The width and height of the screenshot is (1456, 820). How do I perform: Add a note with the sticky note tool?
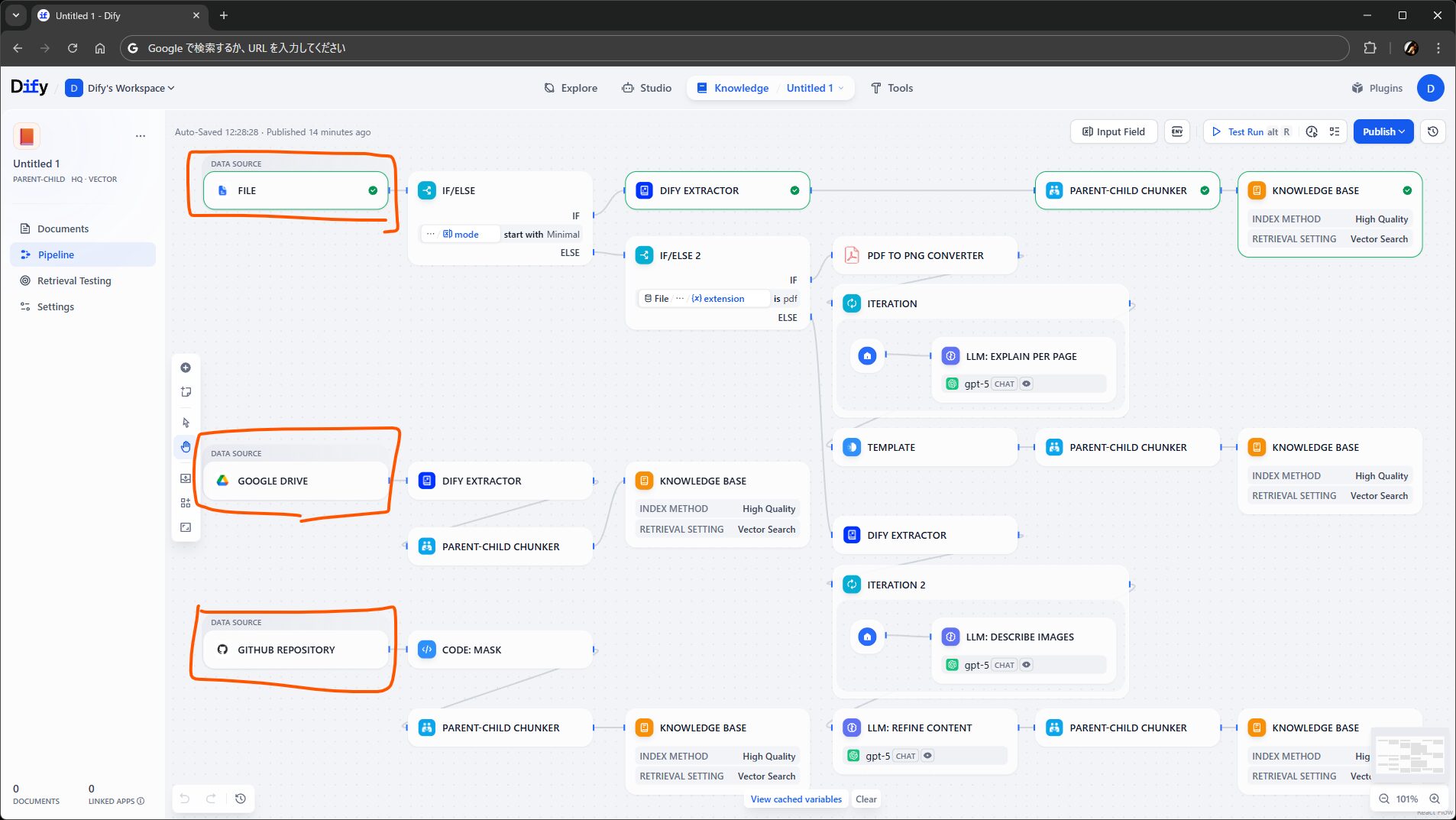[186, 392]
